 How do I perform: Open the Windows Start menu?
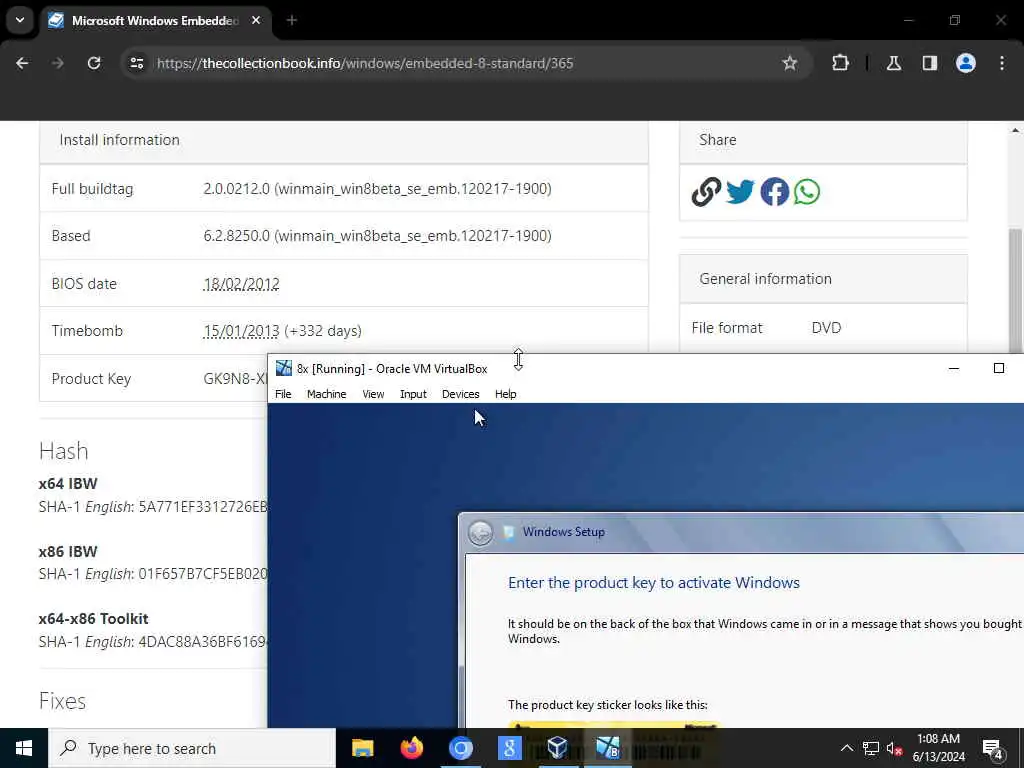[x=24, y=748]
